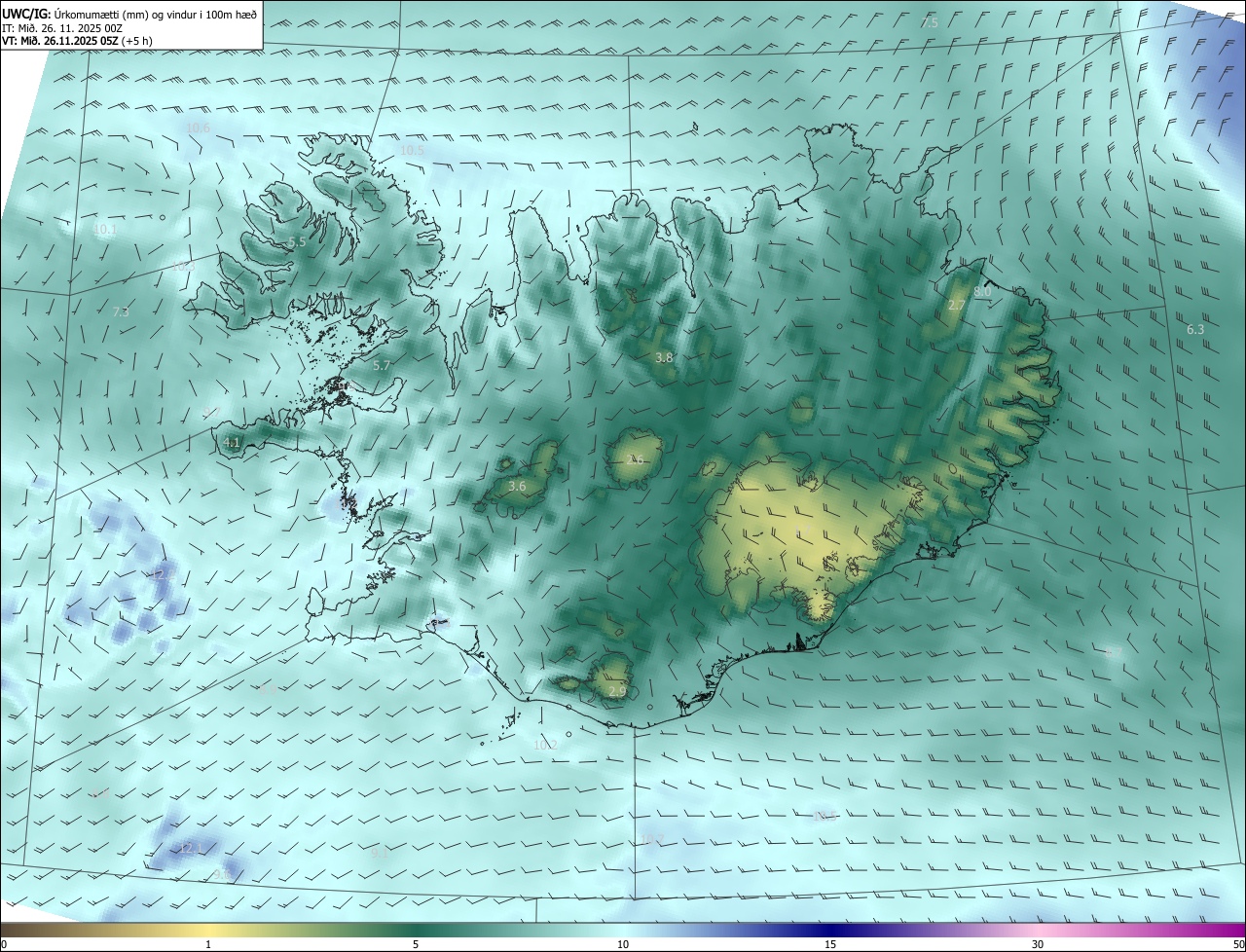Click the 6.3 value on the map
This screenshot has width=1246, height=952.
1195,330
